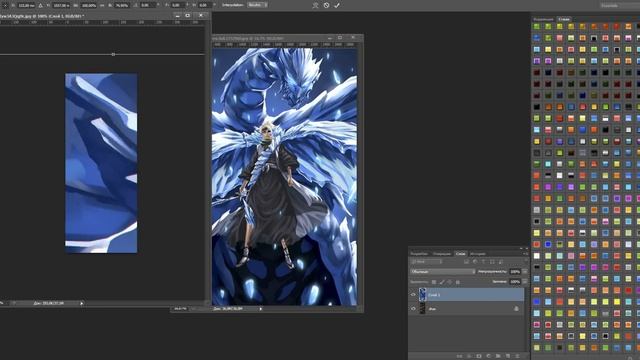640x360 pixels.
Task: Toggle lock image pixels brush icon
Action: pyautogui.click(x=442, y=282)
